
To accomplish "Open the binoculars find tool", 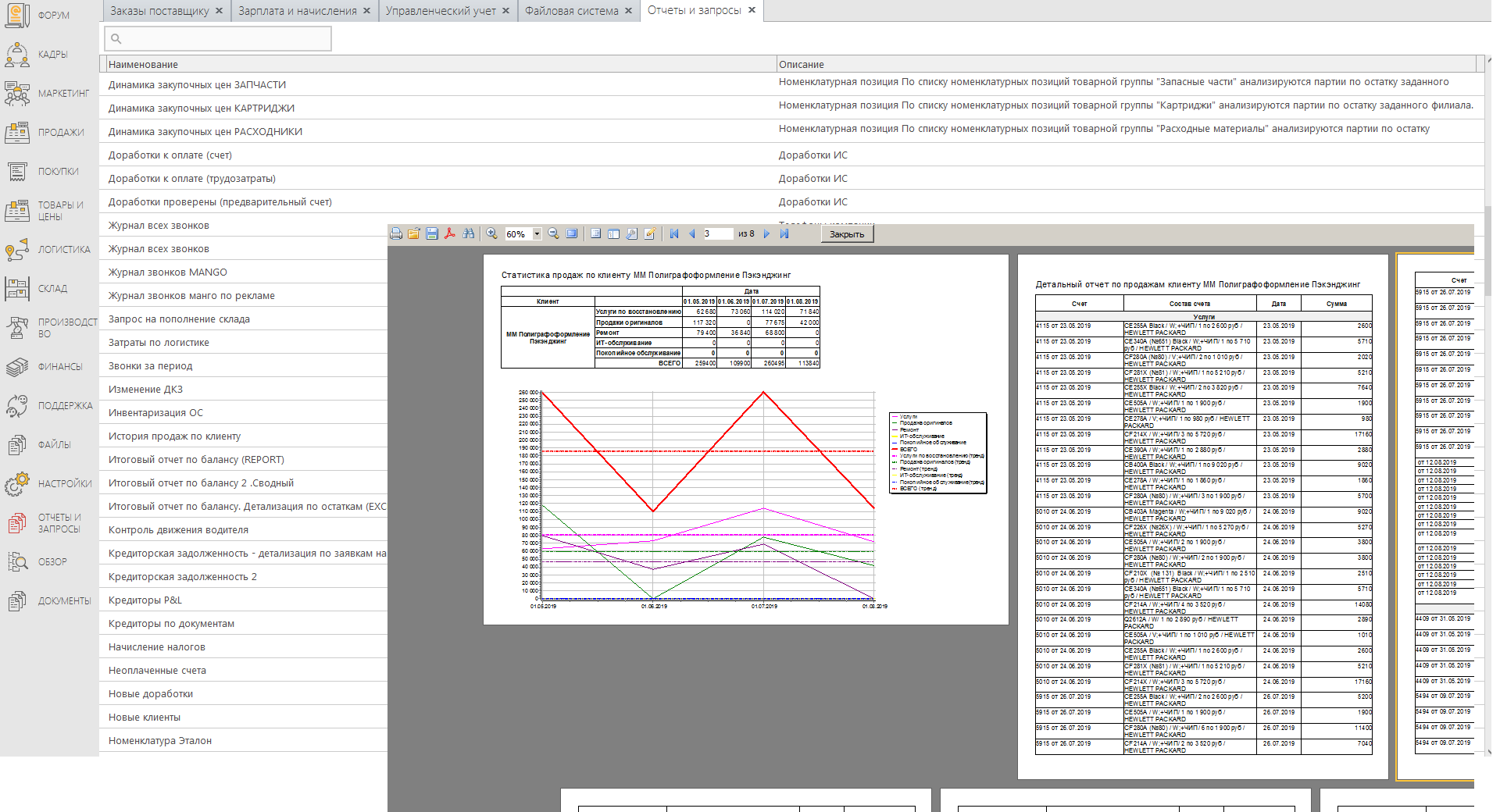I will pos(468,233).
